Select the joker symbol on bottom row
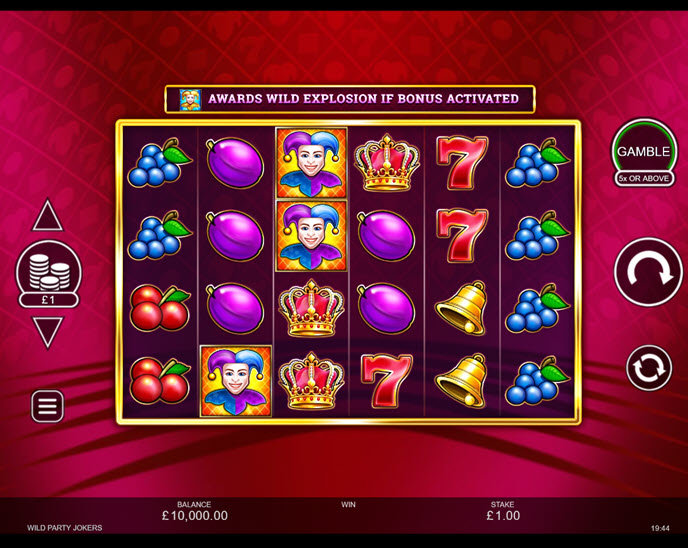 point(236,381)
